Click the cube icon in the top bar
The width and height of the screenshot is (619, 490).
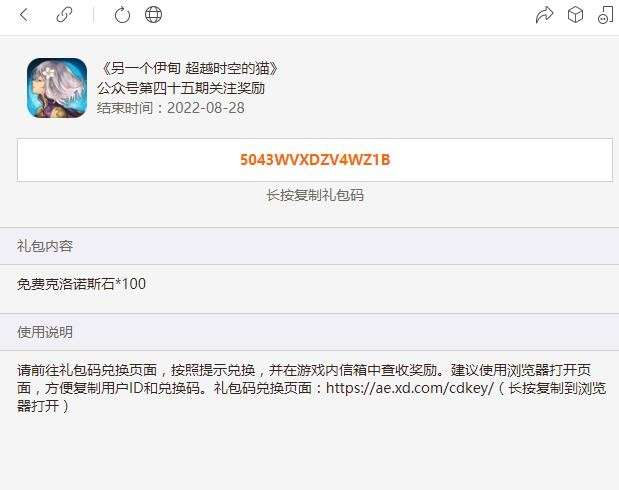[575, 15]
